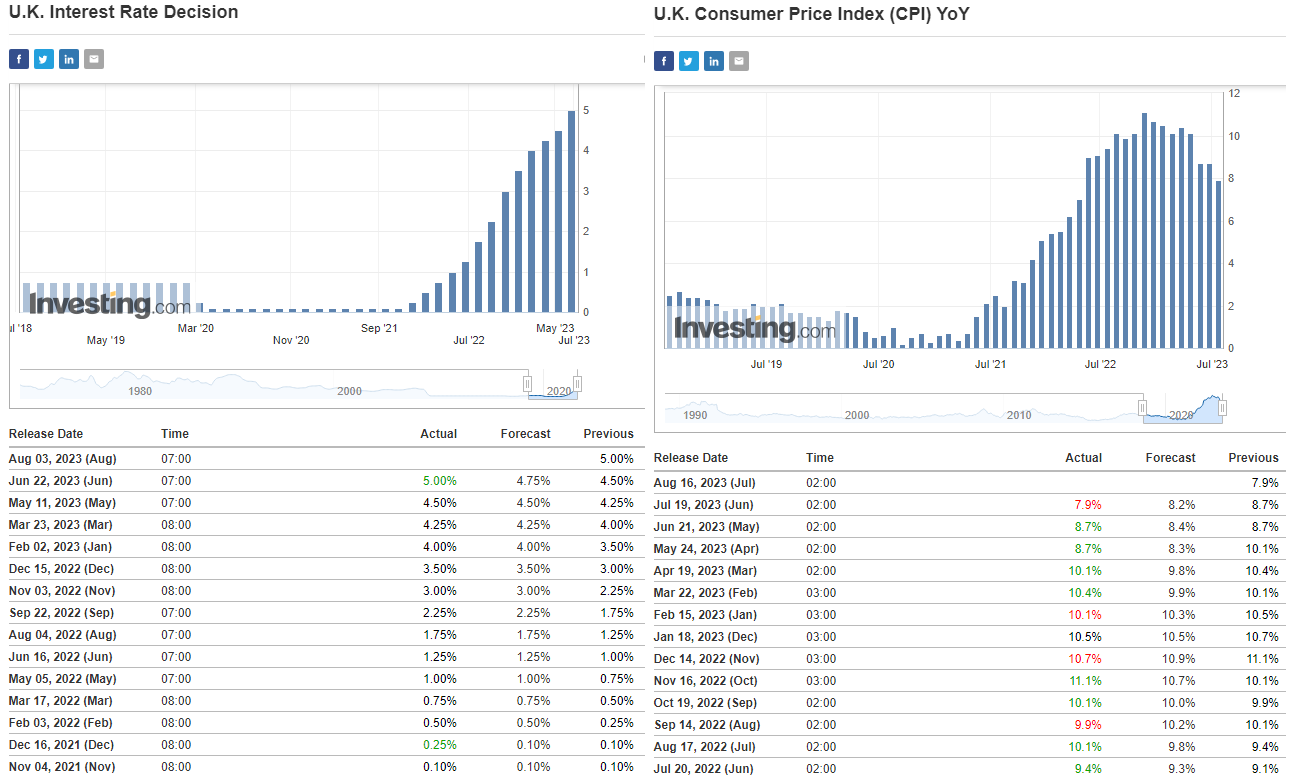
Task: Click right range handle on interest rate navigator
Action: pos(577,384)
